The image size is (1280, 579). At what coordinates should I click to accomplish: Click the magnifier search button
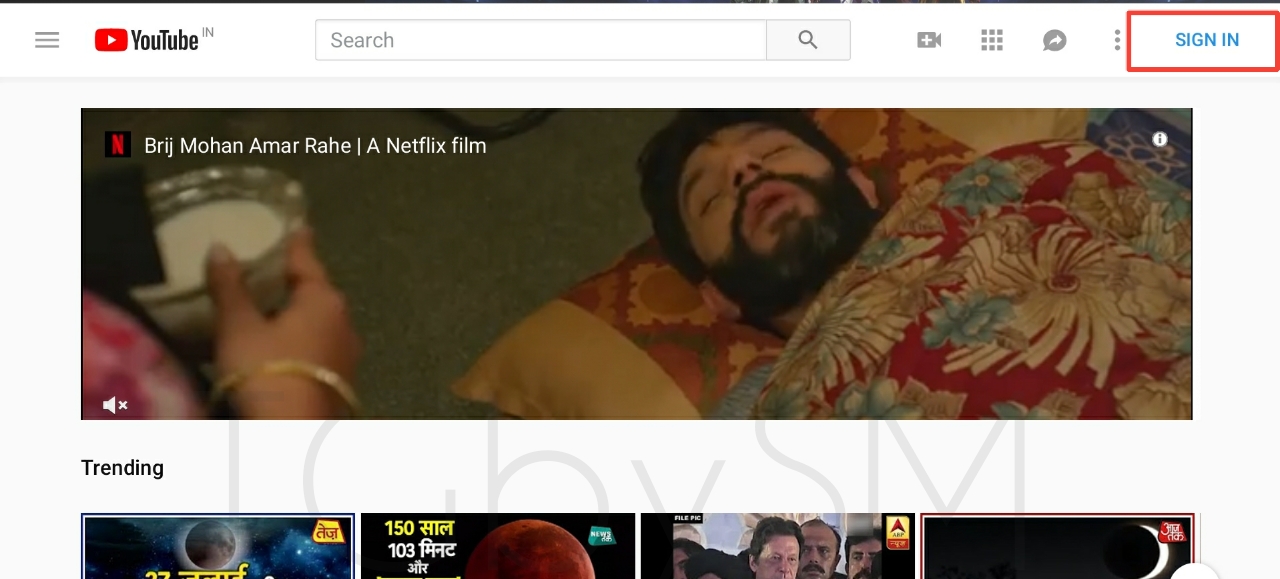808,40
